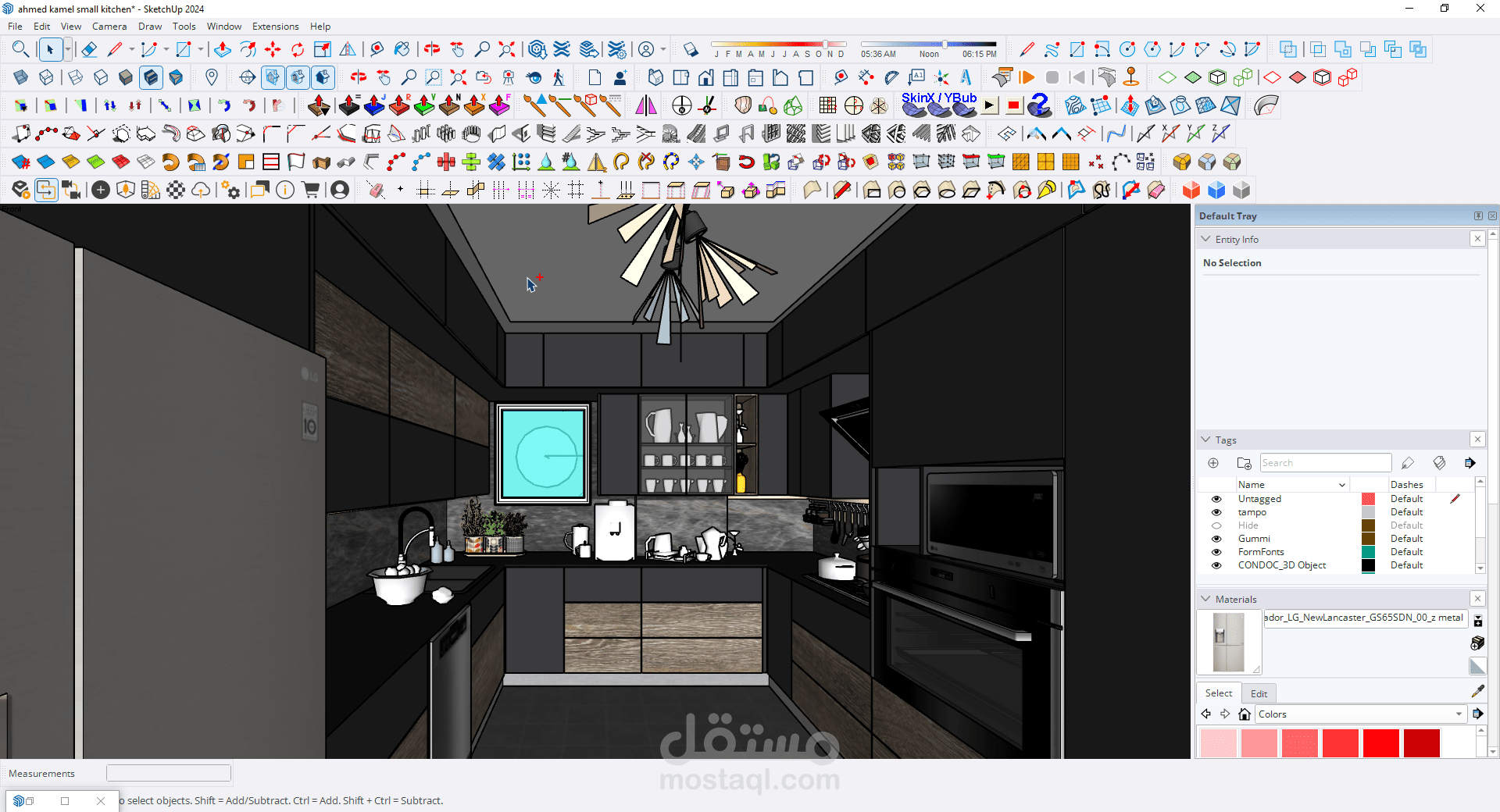Go to In Model materials home

[x=1245, y=714]
